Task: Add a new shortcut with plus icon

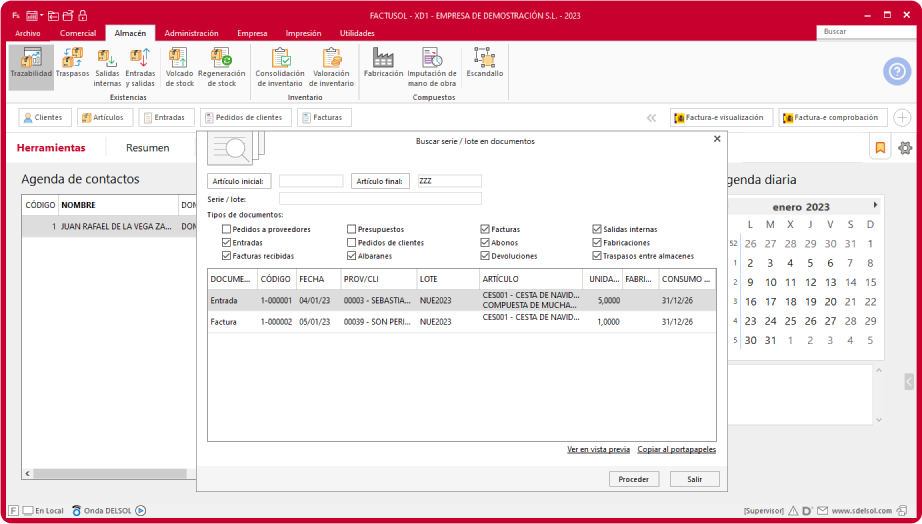Action: [902, 118]
